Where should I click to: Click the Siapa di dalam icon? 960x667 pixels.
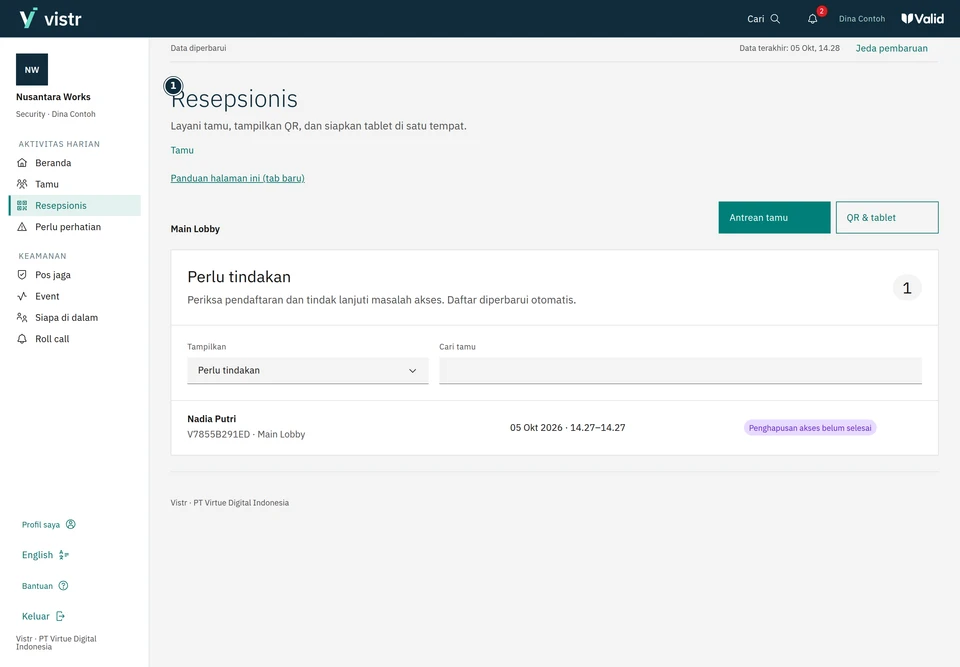pyautogui.click(x=22, y=318)
